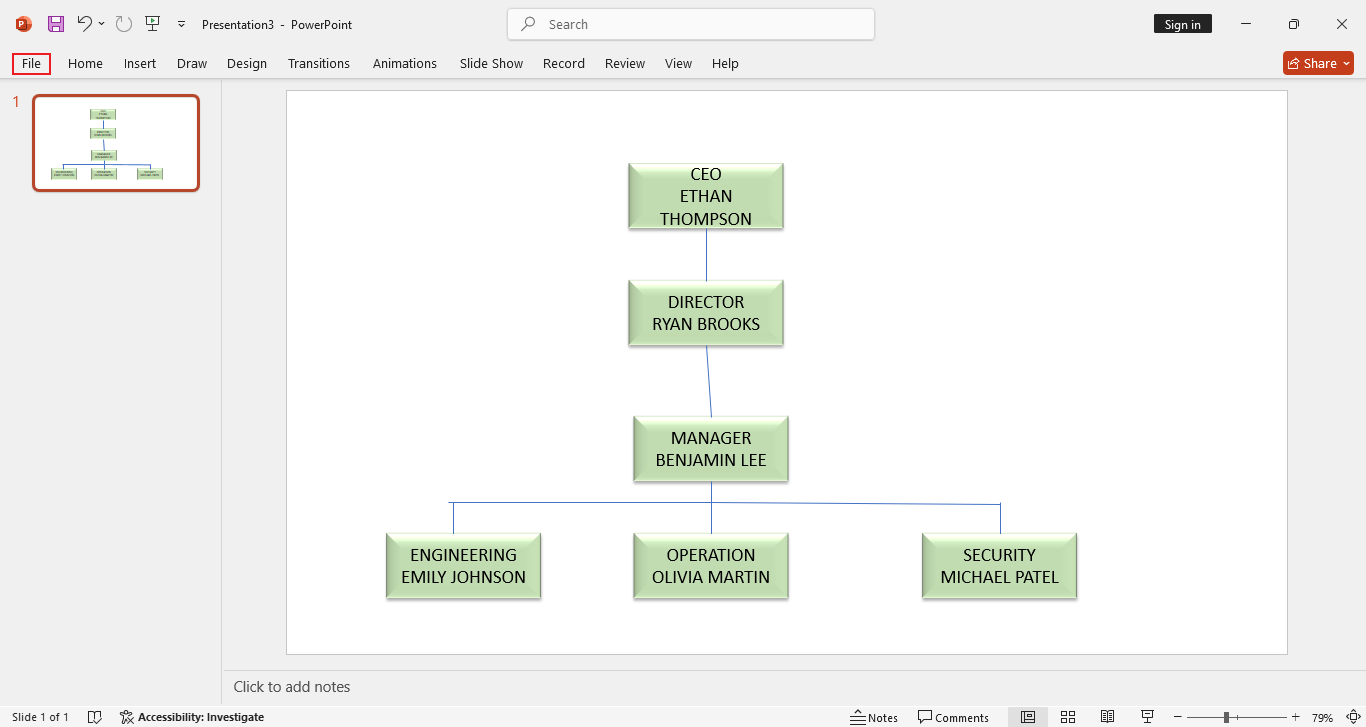Open the View ribbon tab

click(679, 63)
